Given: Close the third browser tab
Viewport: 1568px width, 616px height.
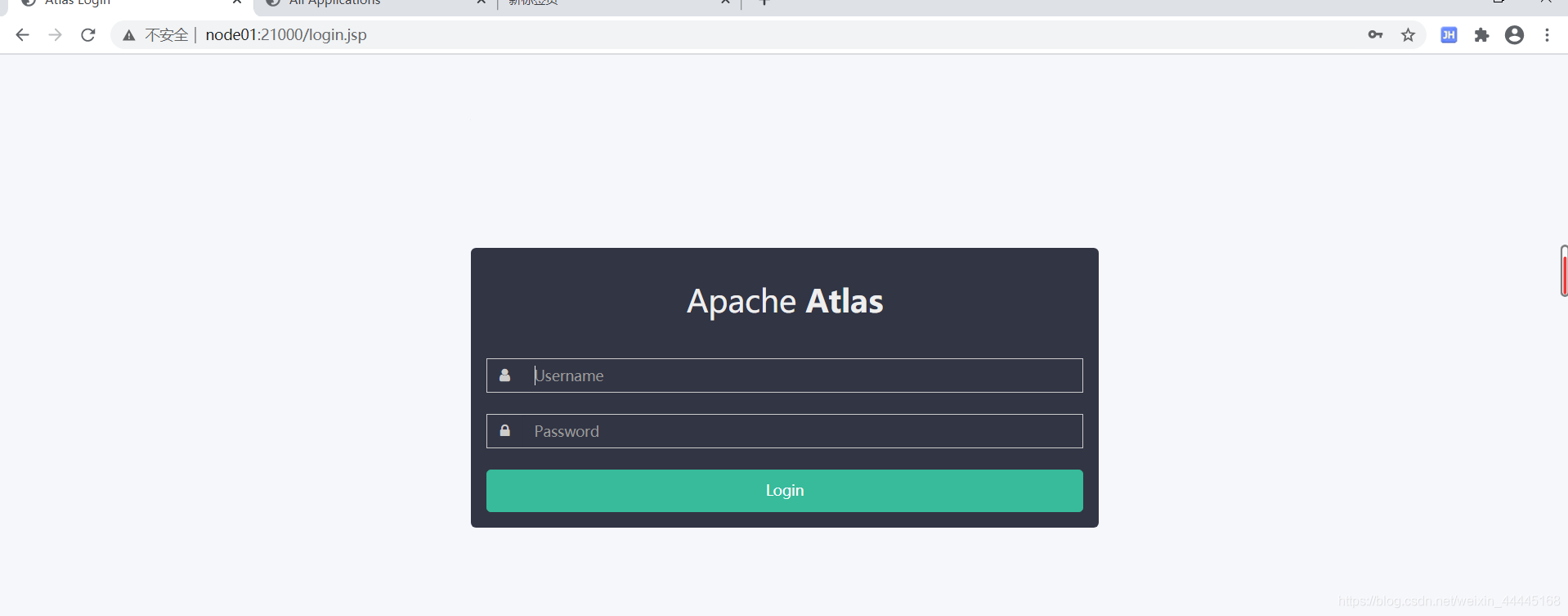Looking at the screenshot, I should [725, 2].
